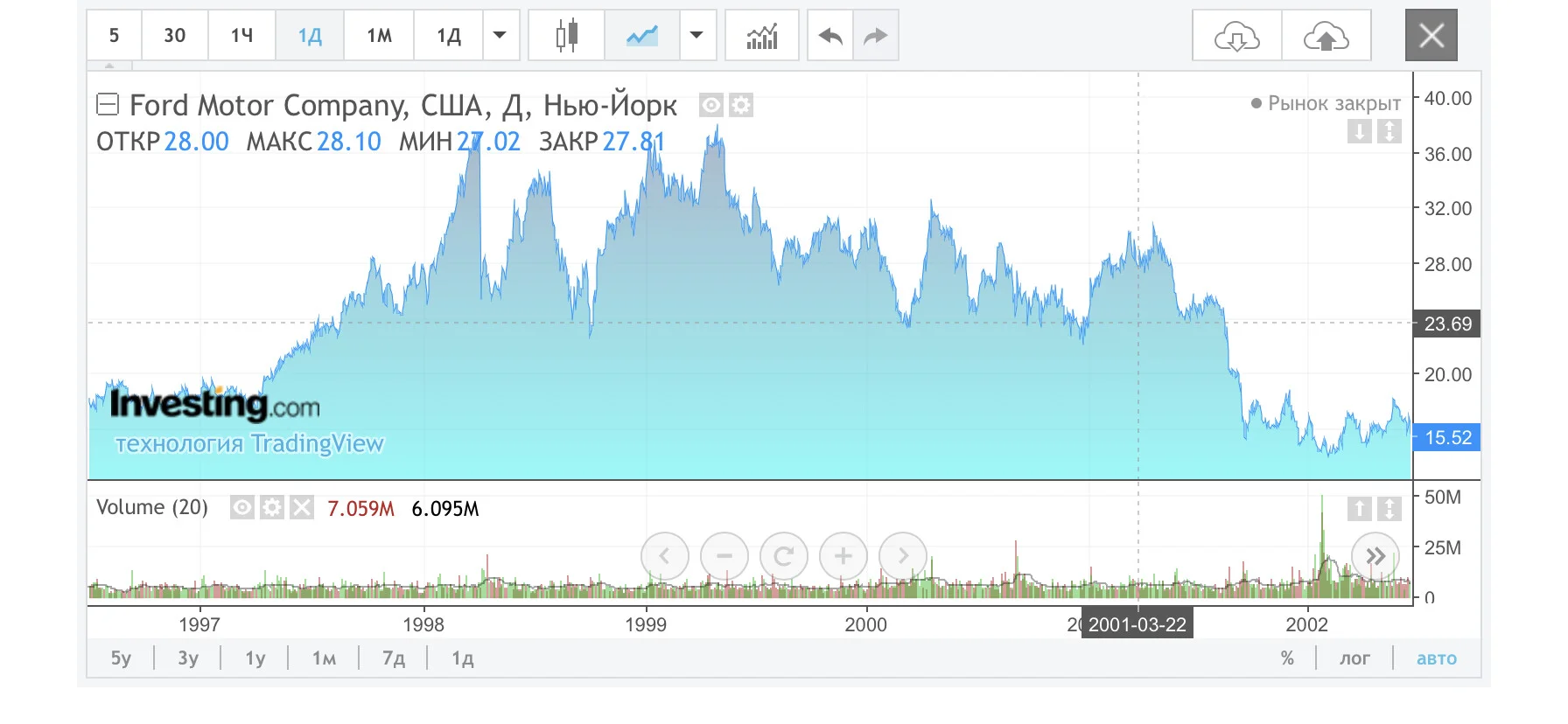
Task: Open the chart style dropdown arrow
Action: click(697, 36)
